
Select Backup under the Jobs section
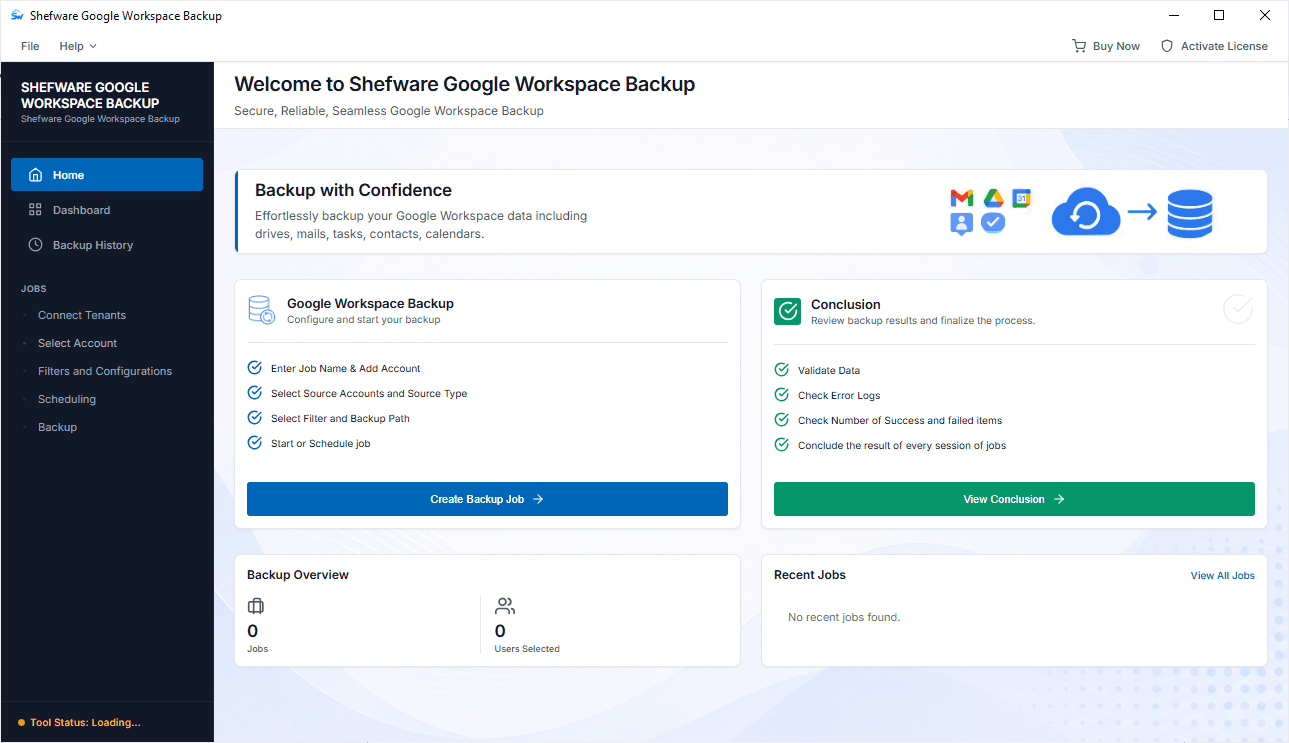click(57, 427)
